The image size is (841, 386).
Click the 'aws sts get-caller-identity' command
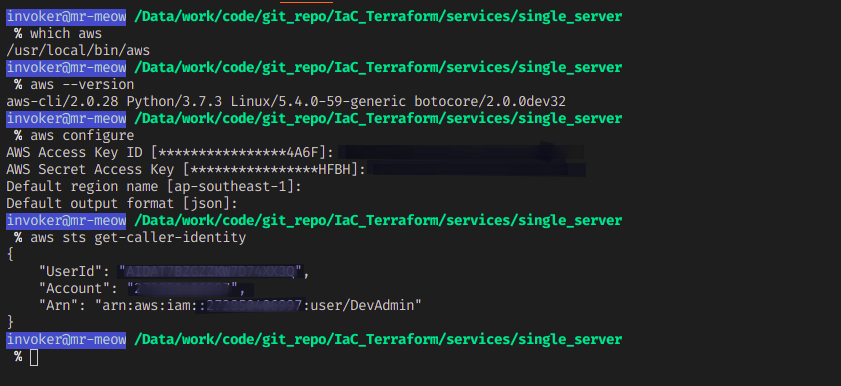point(138,237)
